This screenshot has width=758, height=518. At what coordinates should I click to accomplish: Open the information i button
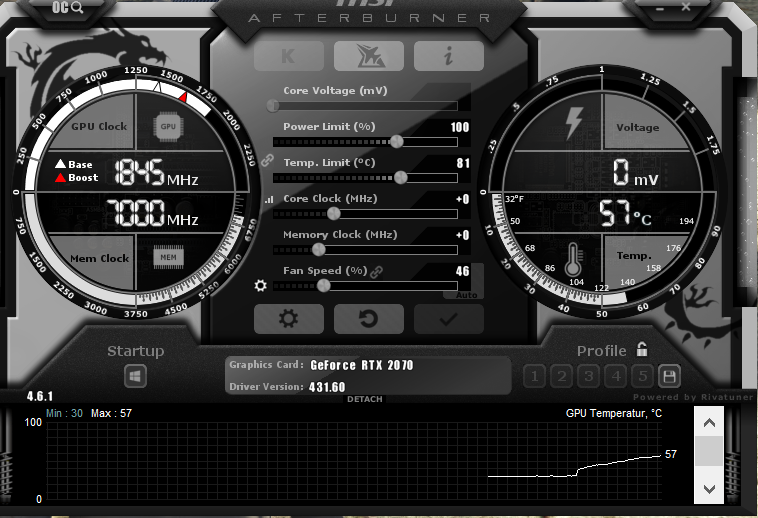(x=449, y=56)
